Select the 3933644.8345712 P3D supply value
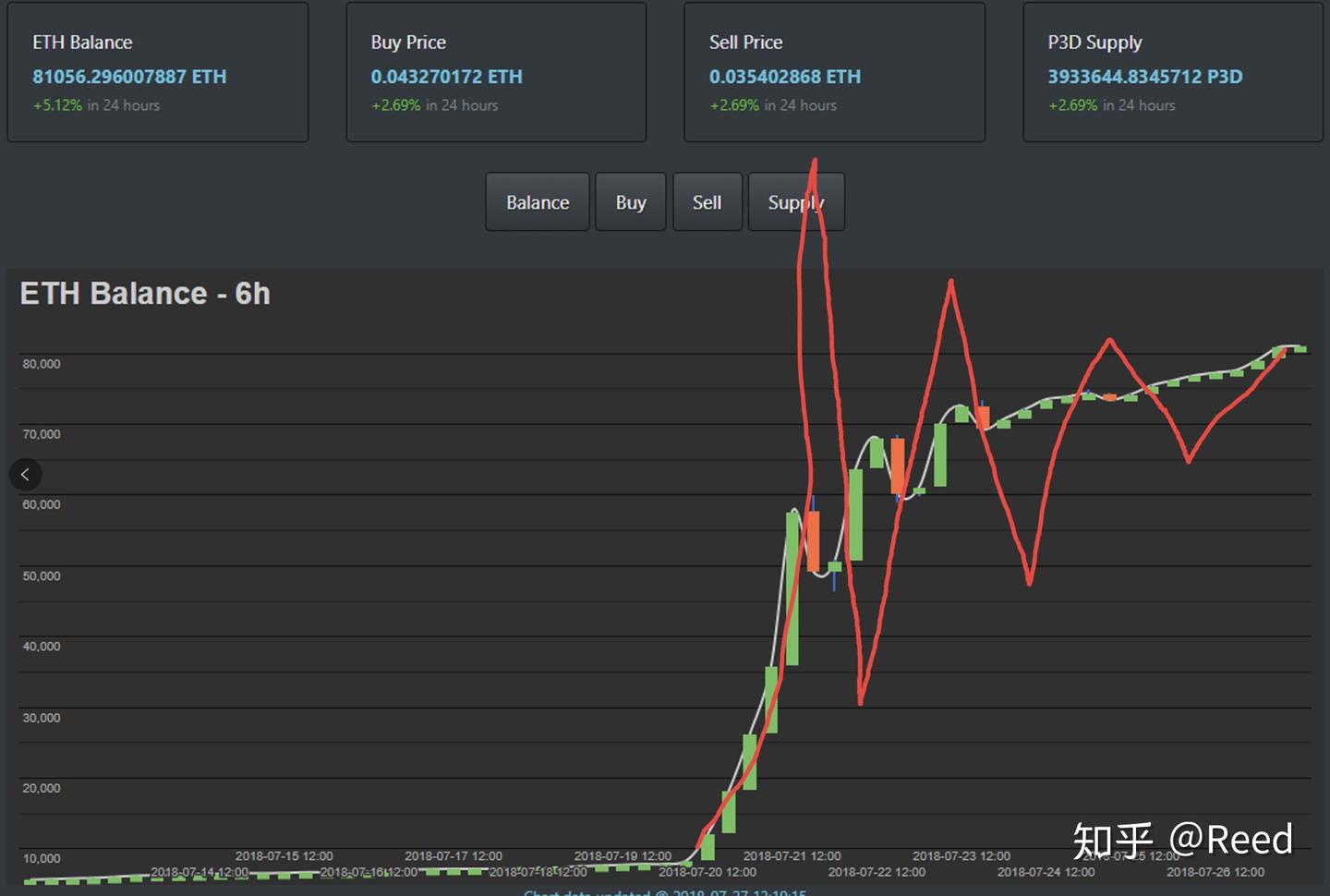The height and width of the screenshot is (896, 1330). point(1145,77)
